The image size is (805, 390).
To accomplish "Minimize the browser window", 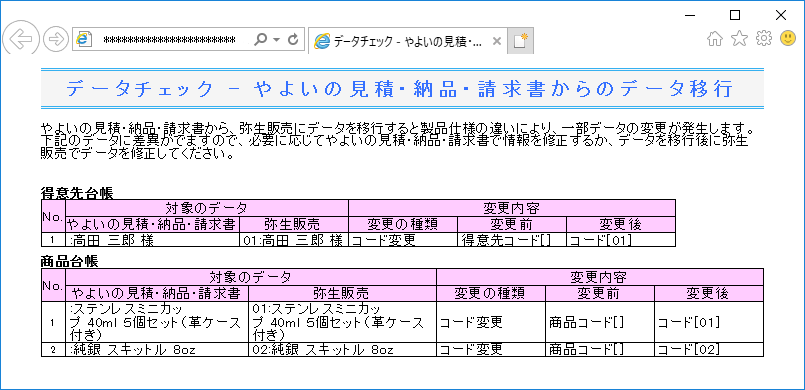I will (x=690, y=15).
